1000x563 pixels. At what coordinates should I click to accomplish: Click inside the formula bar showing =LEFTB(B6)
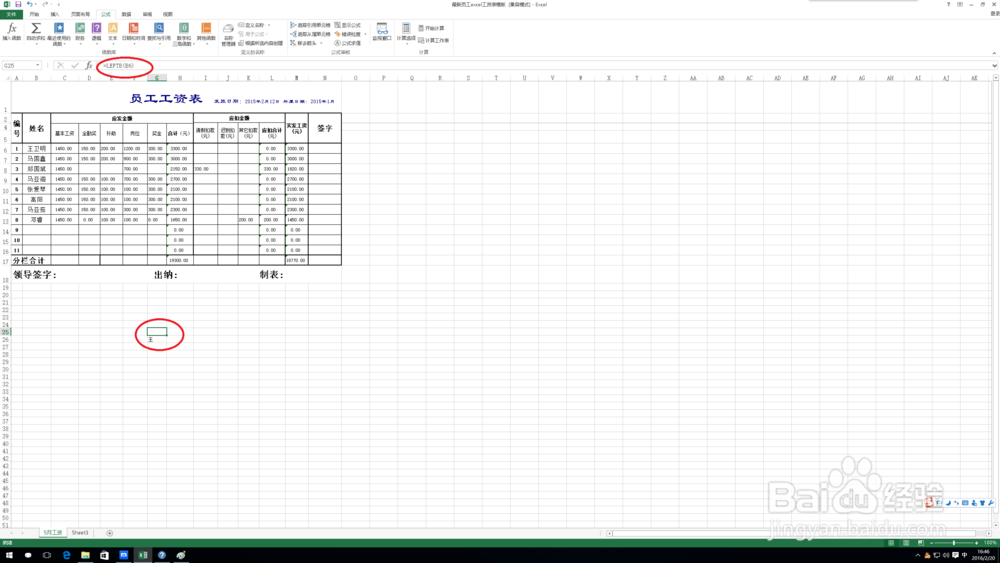coord(542,65)
